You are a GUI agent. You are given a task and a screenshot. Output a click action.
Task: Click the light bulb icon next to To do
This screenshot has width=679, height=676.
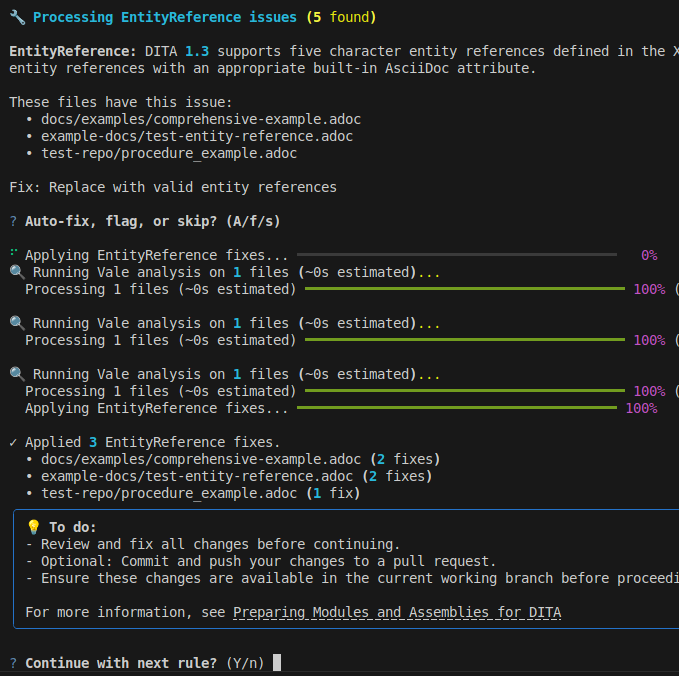[33, 527]
